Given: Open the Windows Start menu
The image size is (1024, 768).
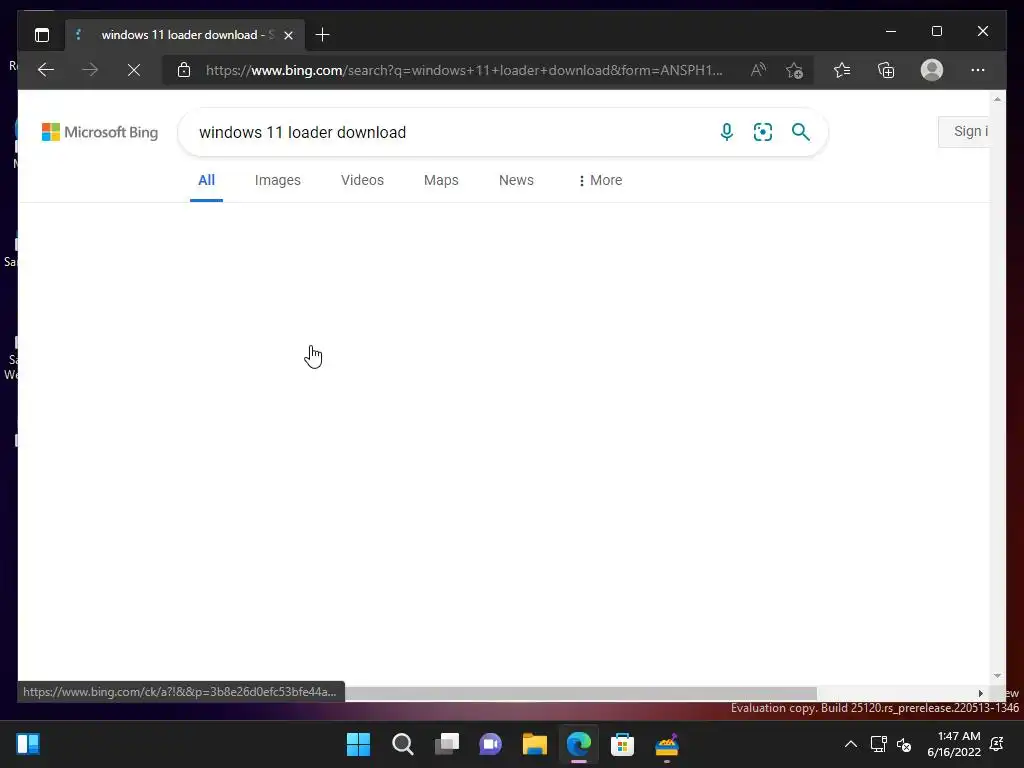Looking at the screenshot, I should [x=358, y=744].
